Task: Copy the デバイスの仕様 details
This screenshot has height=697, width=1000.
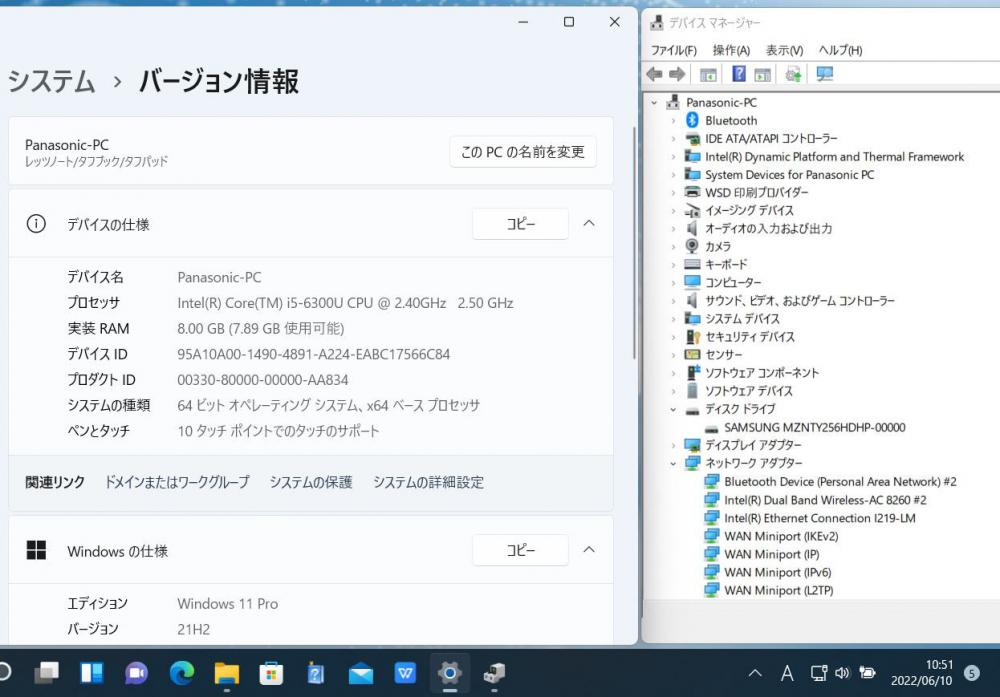Action: (x=520, y=224)
